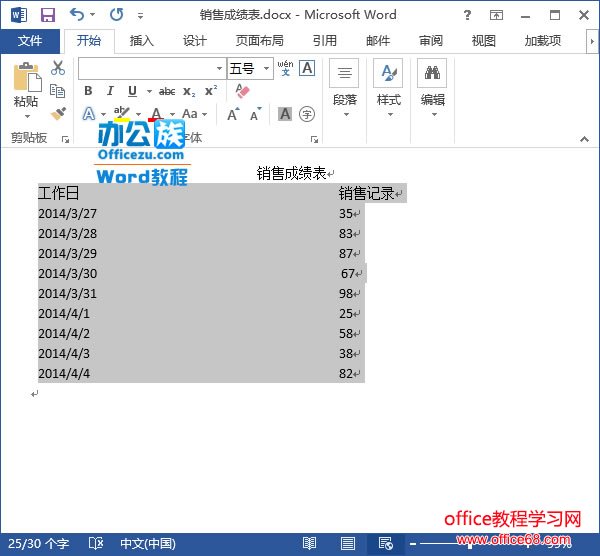Image resolution: width=600 pixels, height=556 pixels.
Task: Click the zoom out minus button
Action: click(x=413, y=543)
